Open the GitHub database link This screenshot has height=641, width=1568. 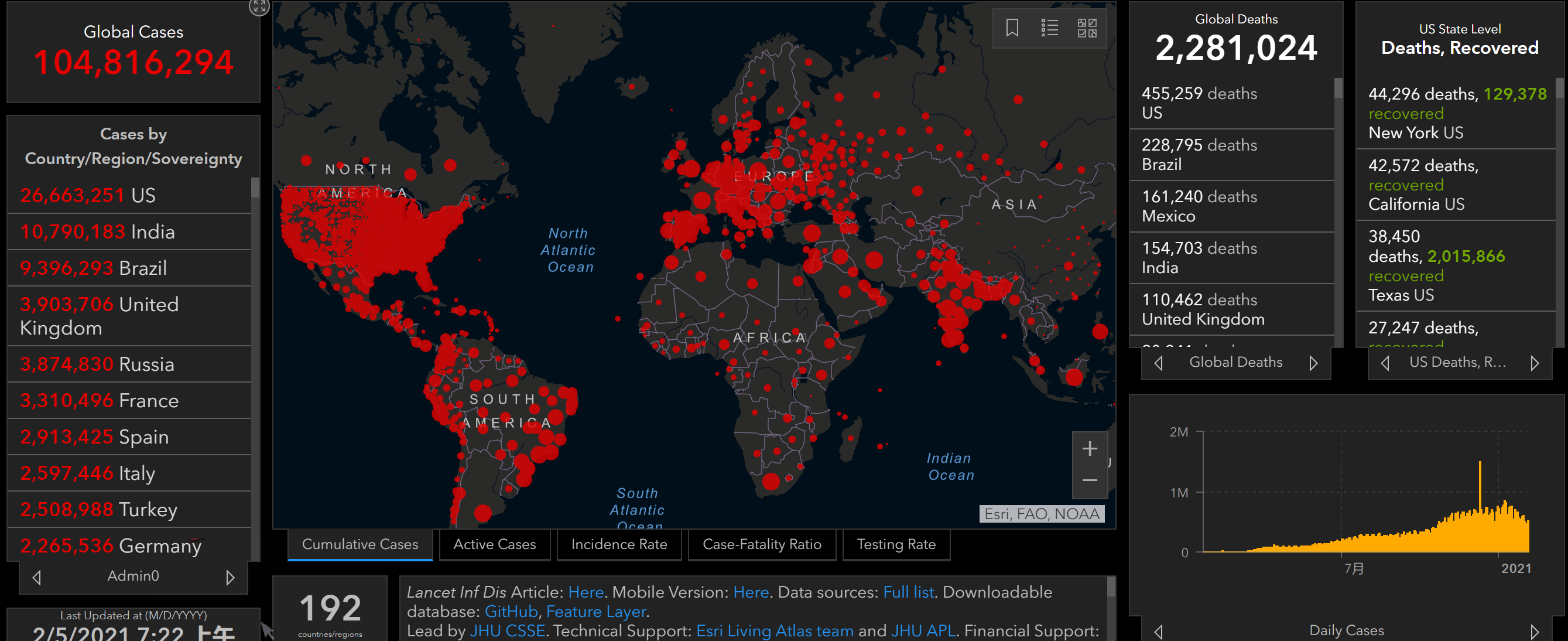[x=511, y=611]
